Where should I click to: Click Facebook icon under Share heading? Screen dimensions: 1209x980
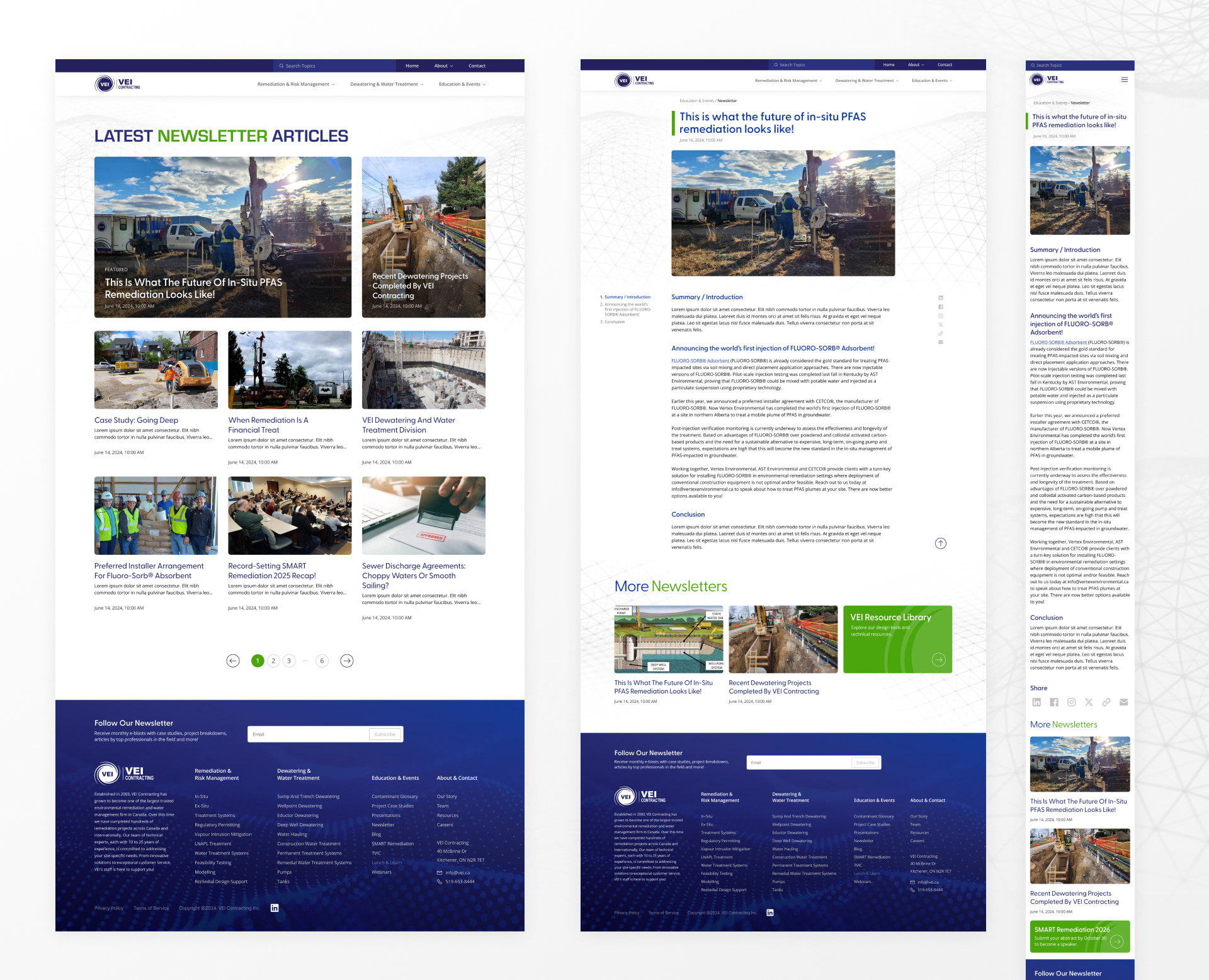tap(1054, 702)
